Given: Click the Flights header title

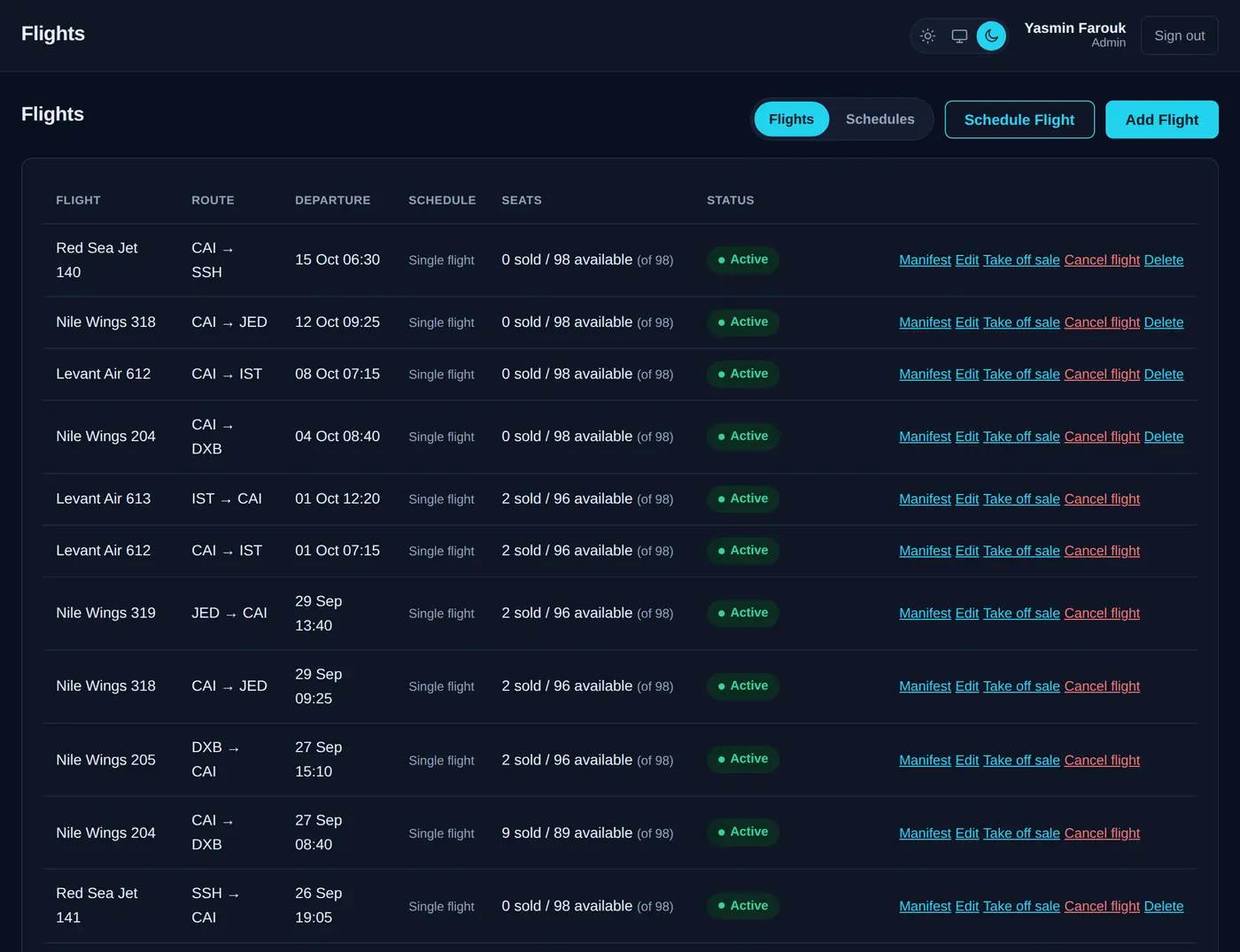Looking at the screenshot, I should pos(53,34).
